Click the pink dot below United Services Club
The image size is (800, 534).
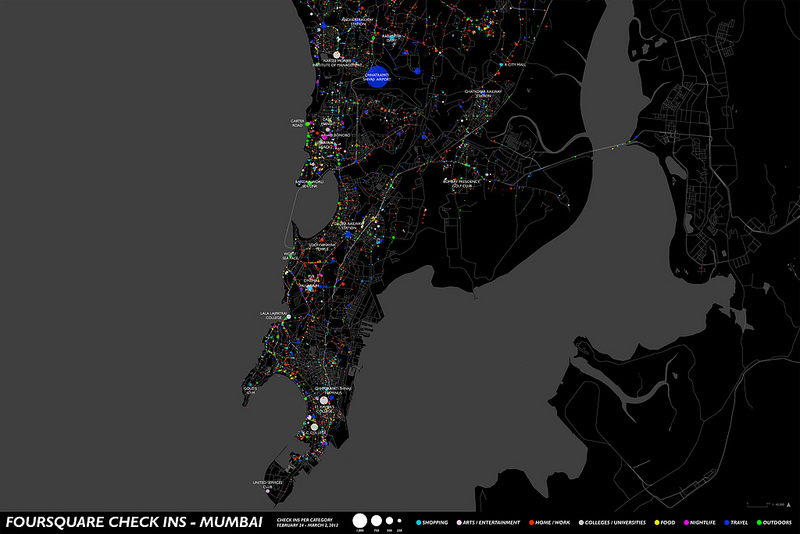coord(268,491)
